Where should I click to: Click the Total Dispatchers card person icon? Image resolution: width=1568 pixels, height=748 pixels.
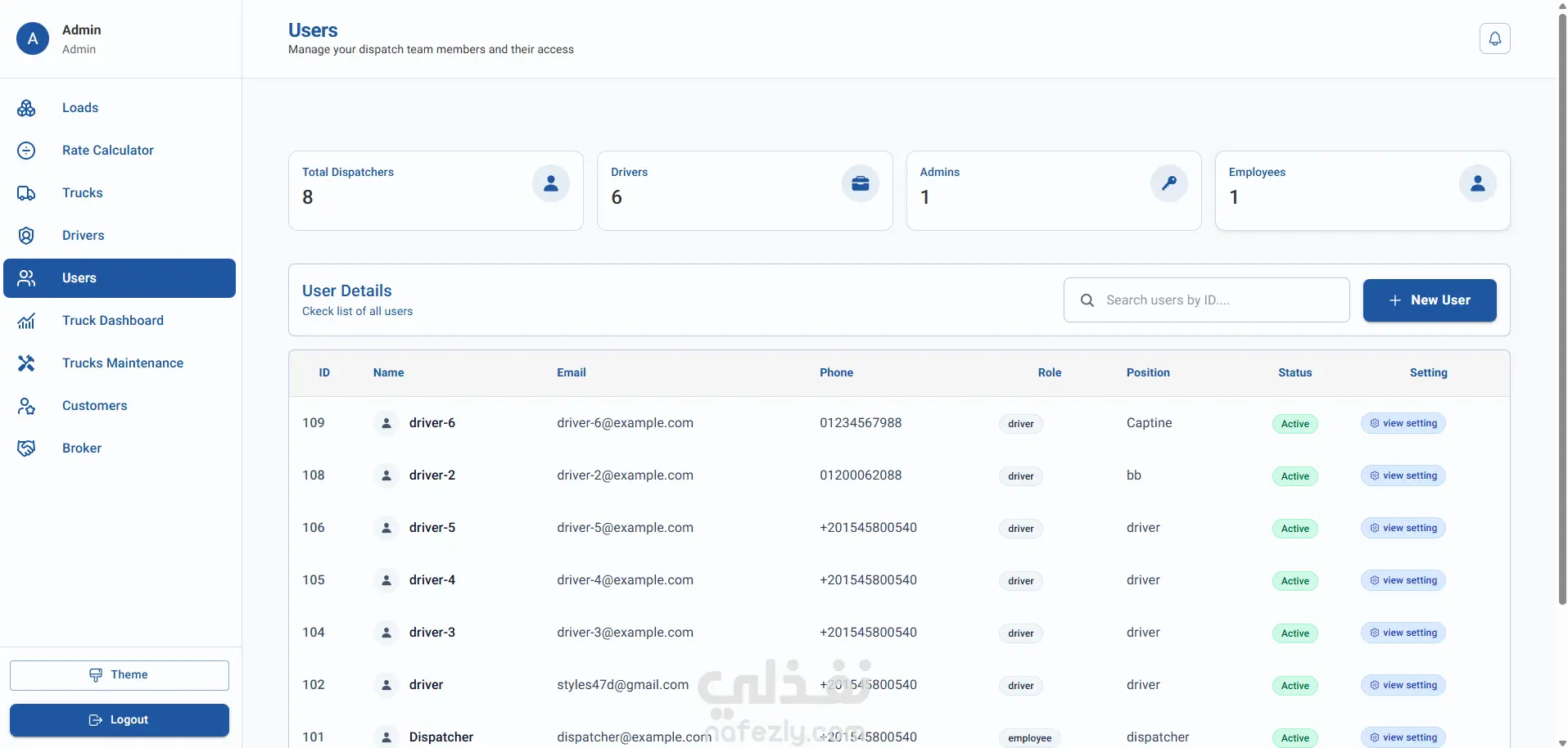click(551, 183)
